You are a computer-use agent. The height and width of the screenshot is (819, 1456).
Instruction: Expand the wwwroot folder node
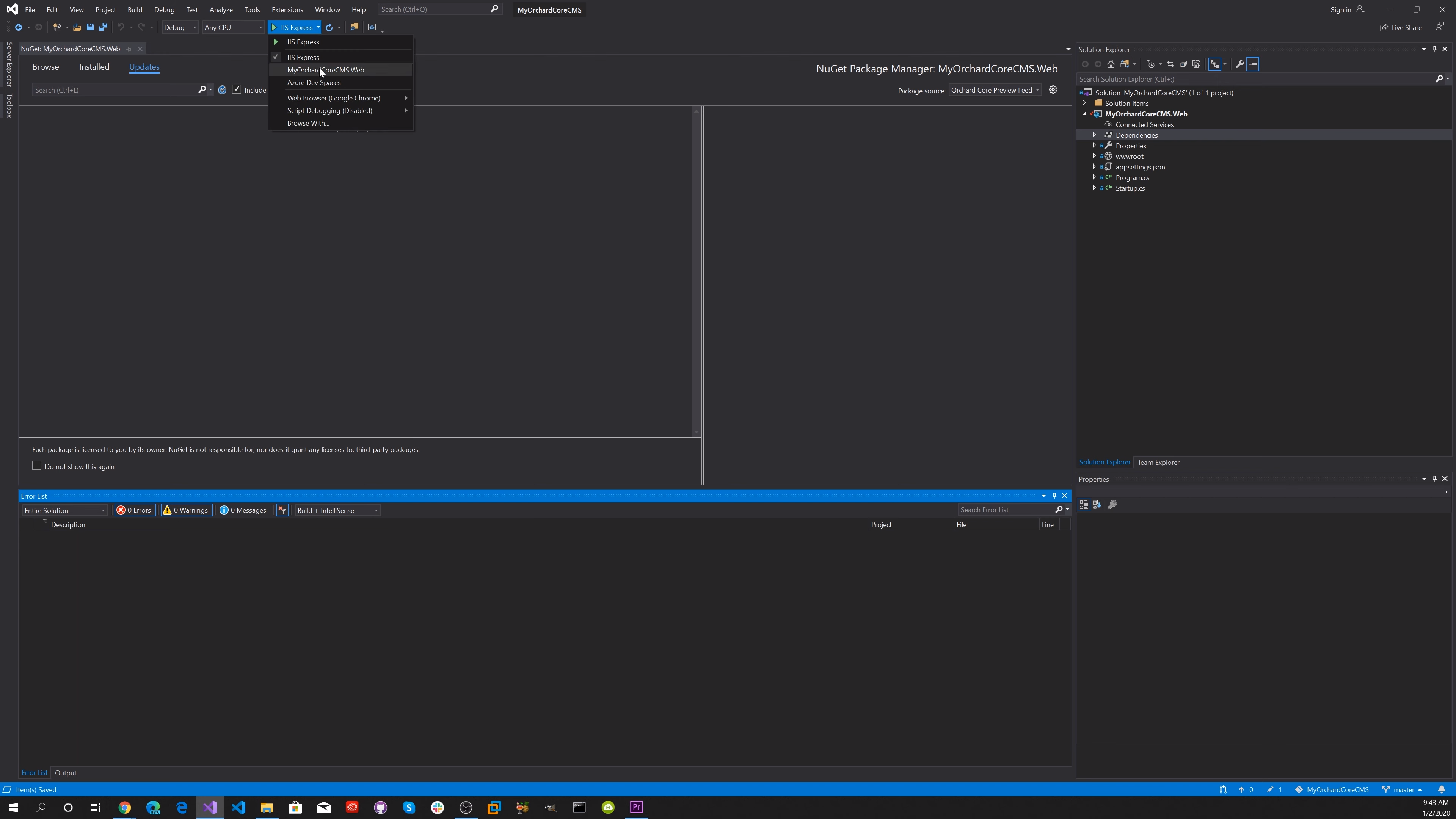pos(1094,156)
